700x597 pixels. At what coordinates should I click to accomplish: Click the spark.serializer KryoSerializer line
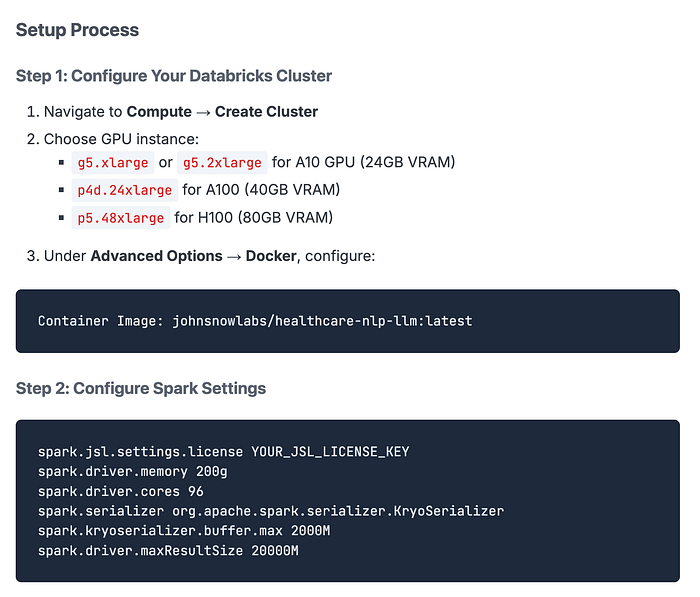tap(270, 511)
